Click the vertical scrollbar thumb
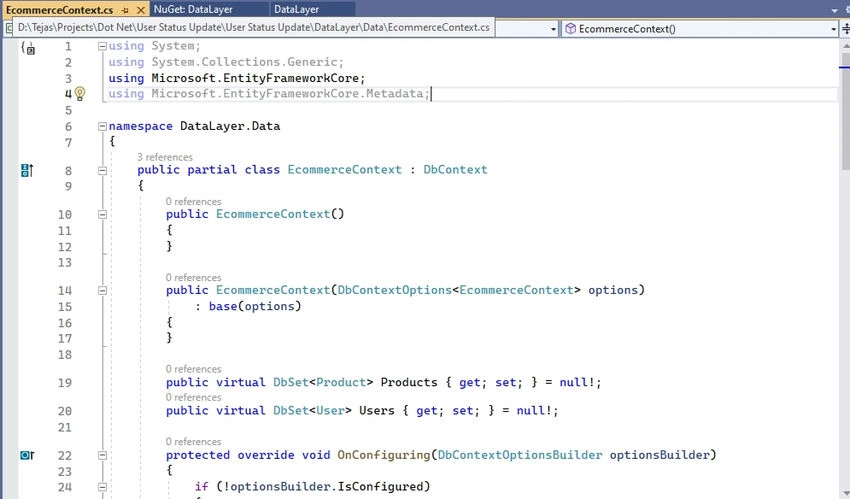The image size is (850, 499). click(845, 111)
